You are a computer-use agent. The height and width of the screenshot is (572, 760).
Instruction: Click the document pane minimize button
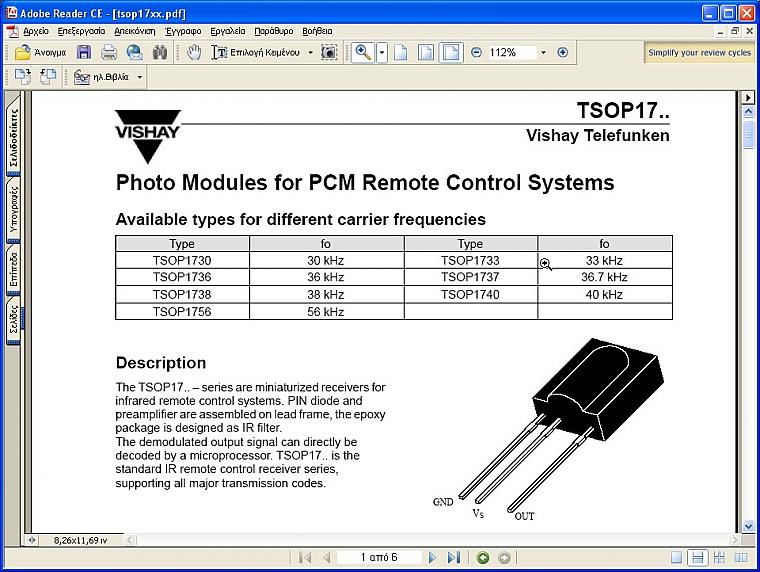720,32
